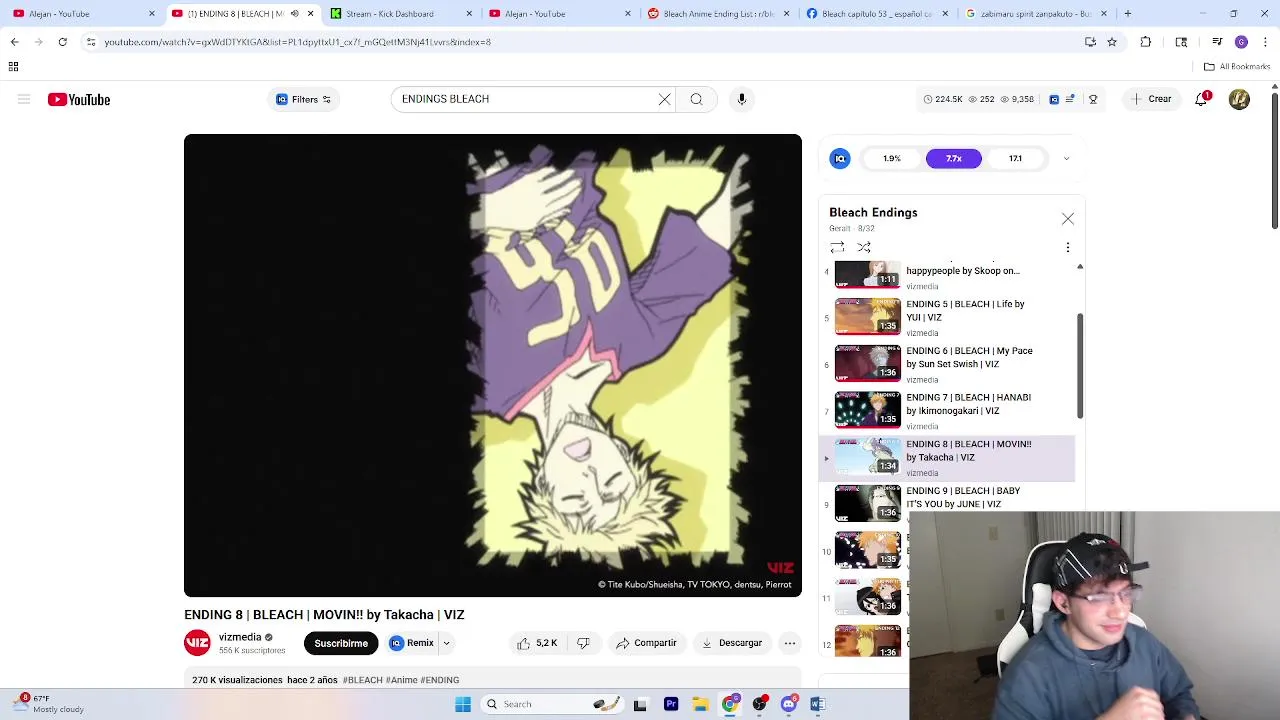Open the YouTube home logo

pyautogui.click(x=79, y=100)
